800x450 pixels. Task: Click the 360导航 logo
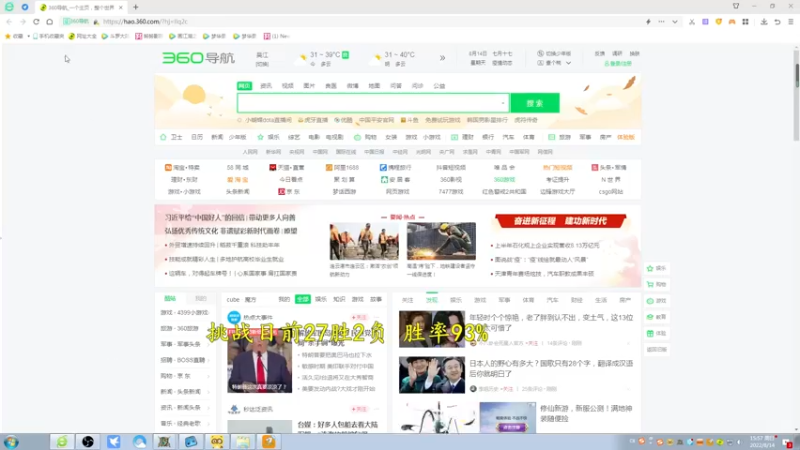(198, 58)
